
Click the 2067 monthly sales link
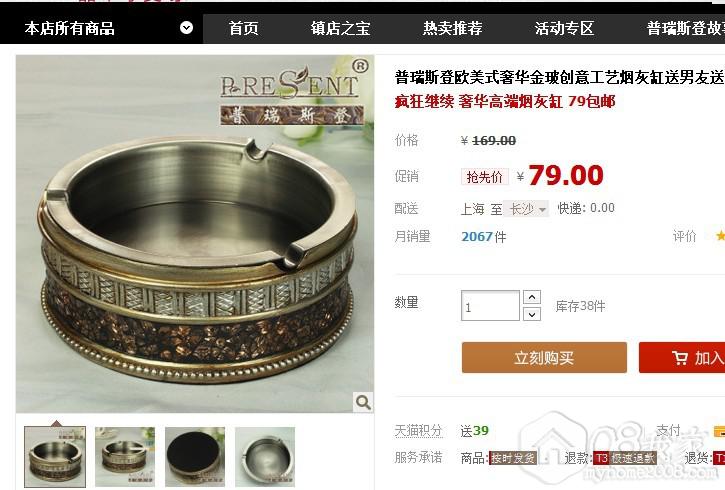click(477, 237)
